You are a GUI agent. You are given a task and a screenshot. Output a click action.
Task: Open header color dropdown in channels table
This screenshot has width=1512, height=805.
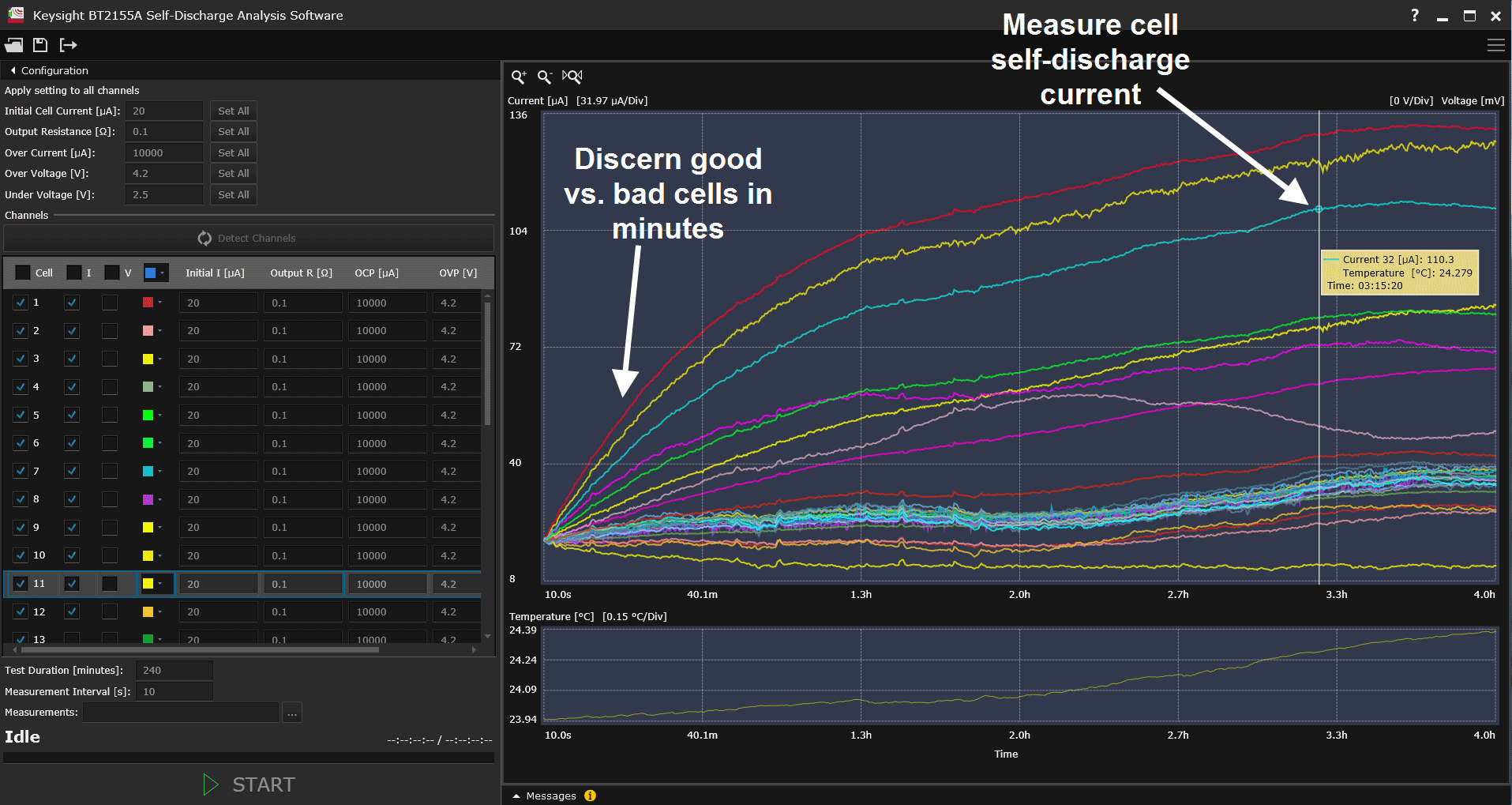click(x=156, y=273)
